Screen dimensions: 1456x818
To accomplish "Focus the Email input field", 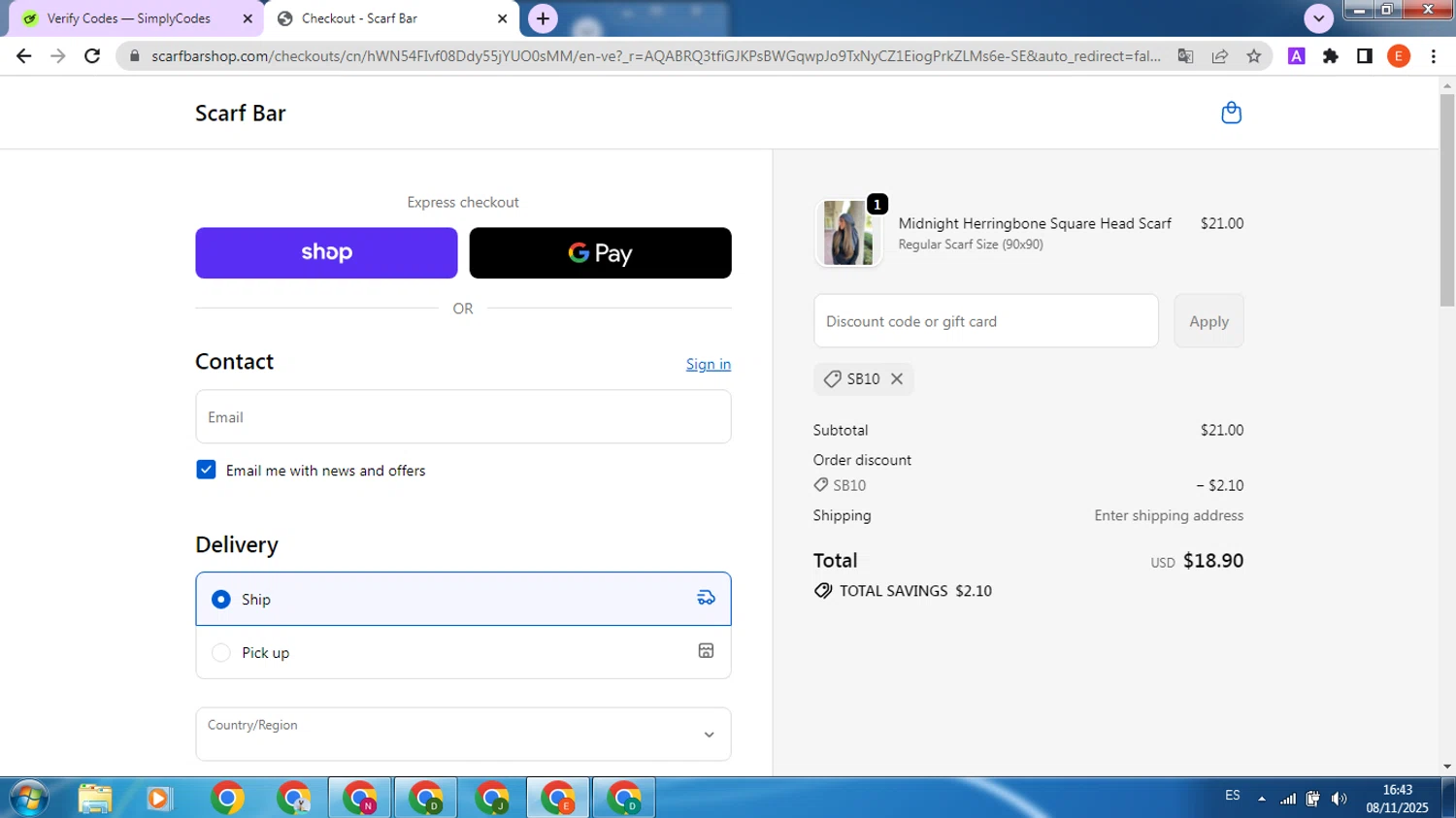I will click(x=463, y=416).
